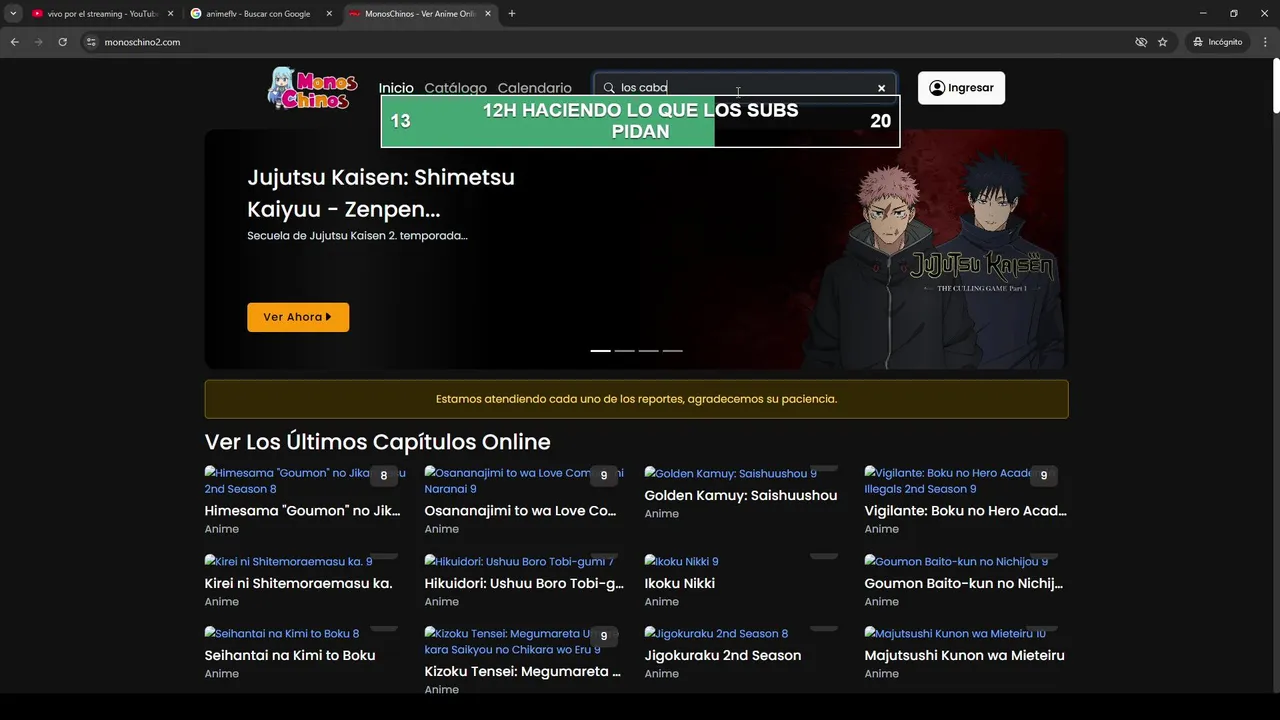
Task: Open the Jujutsu Kaisen: Shimetsu Kaiyuu banner title
Action: (x=381, y=193)
